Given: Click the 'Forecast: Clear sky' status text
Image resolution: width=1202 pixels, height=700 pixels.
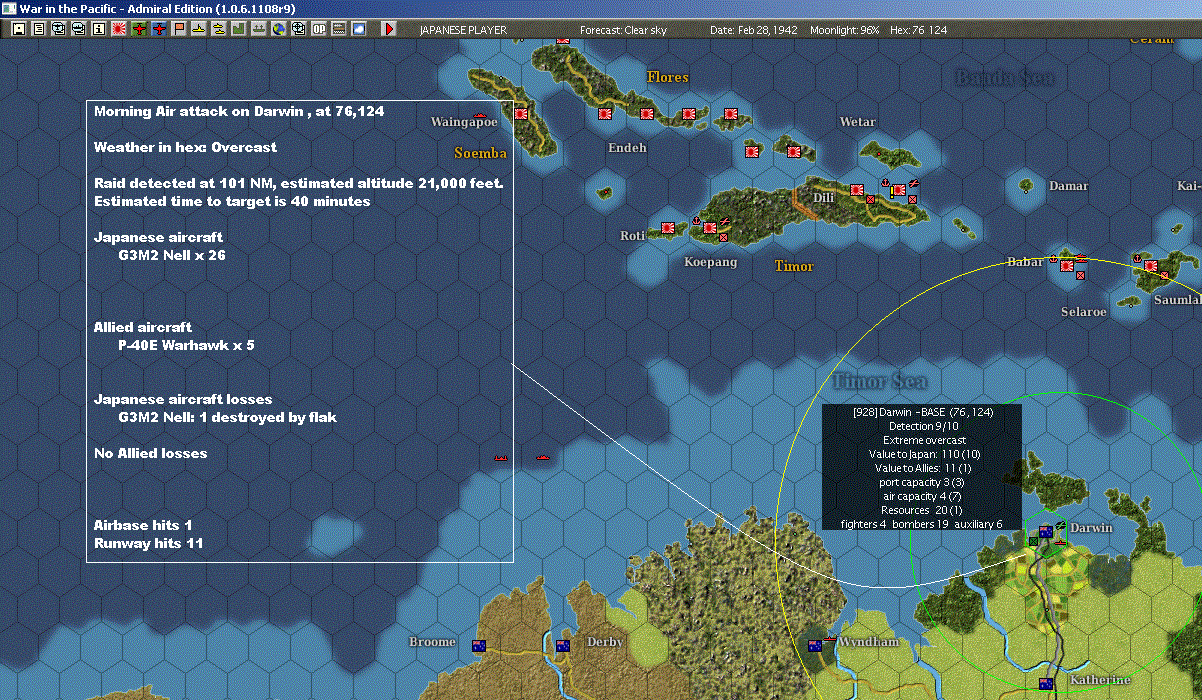Looking at the screenshot, I should pyautogui.click(x=623, y=30).
